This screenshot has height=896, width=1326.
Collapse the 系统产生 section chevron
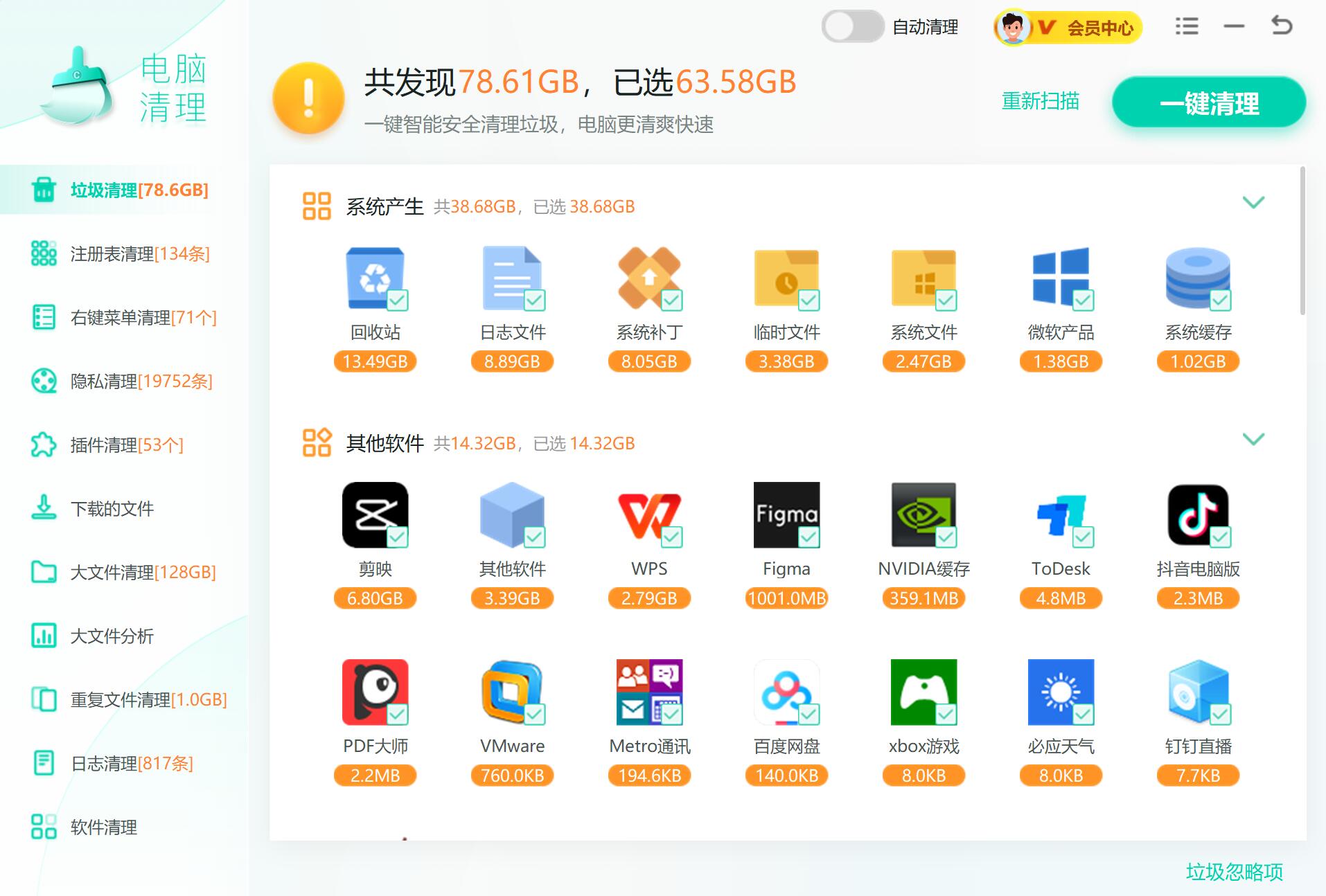[1253, 202]
